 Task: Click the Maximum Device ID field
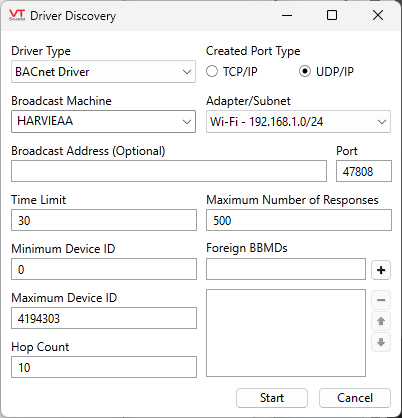coord(104,318)
